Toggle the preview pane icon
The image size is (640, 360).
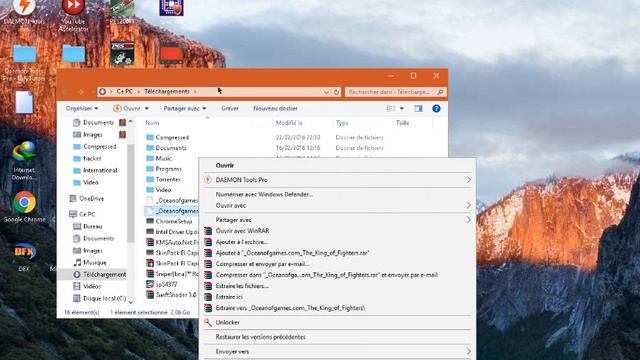click(418, 109)
